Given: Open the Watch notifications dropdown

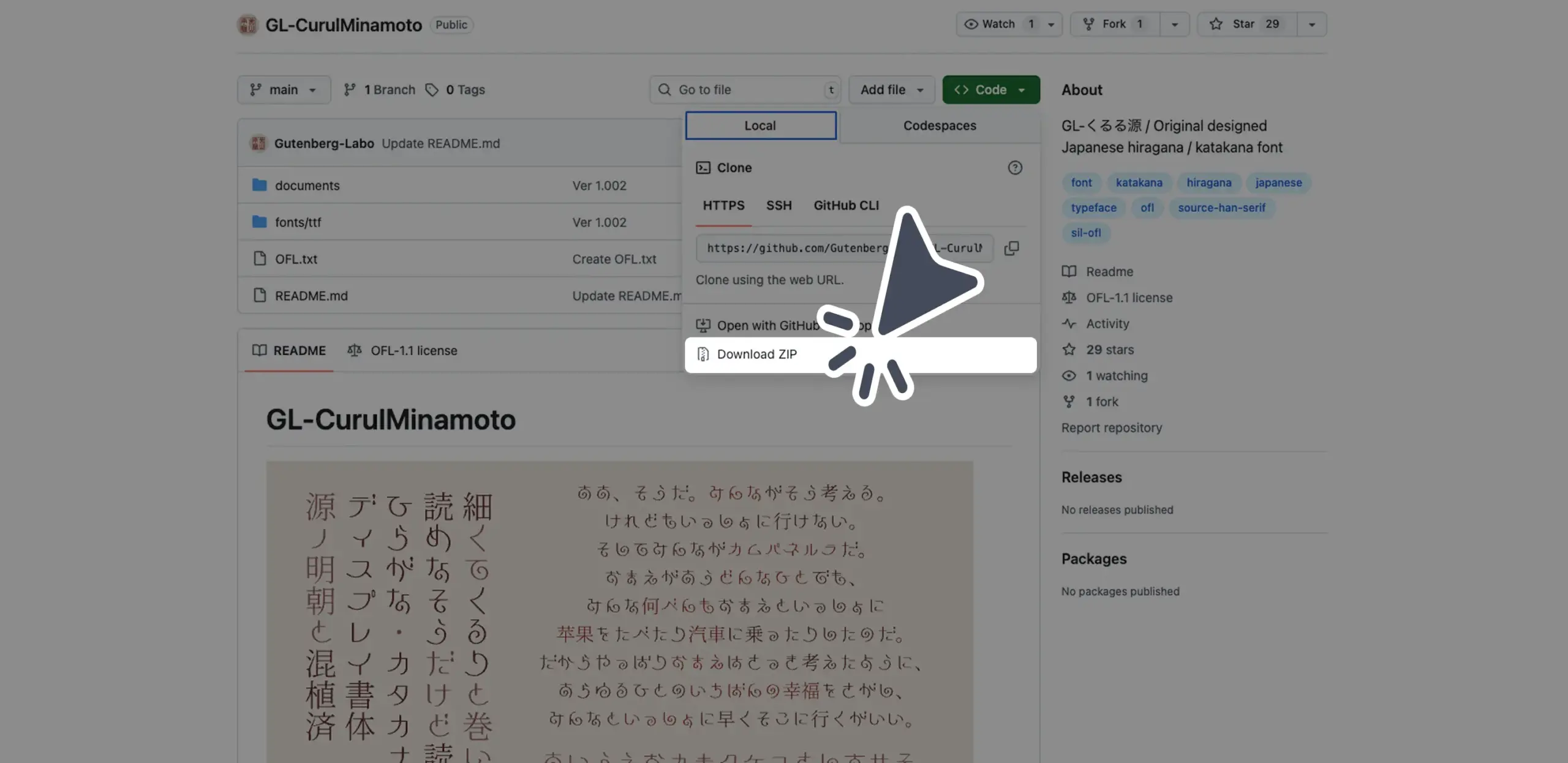Looking at the screenshot, I should [x=1009, y=24].
